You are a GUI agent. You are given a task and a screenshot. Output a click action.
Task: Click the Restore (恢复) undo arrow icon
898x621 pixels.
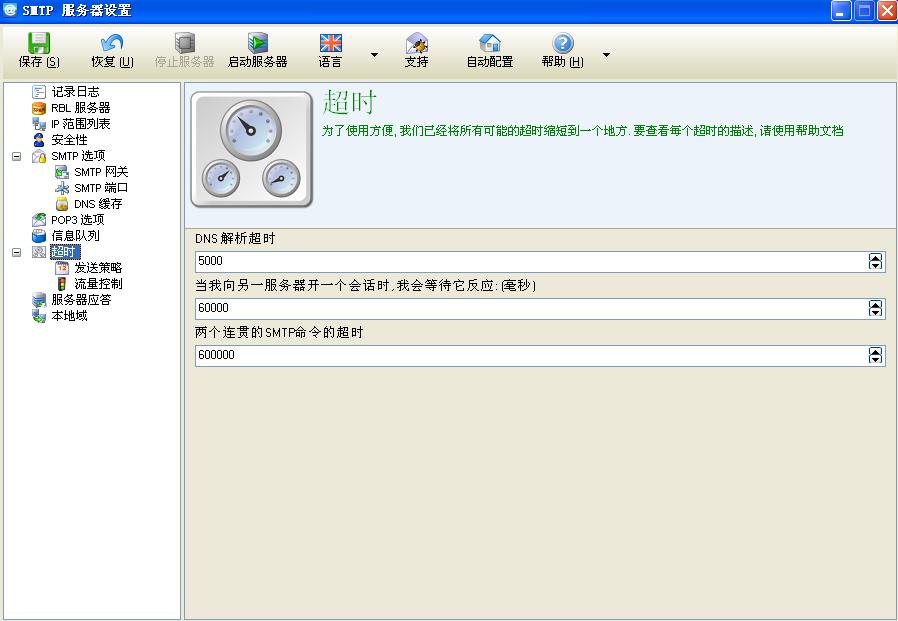[112, 43]
